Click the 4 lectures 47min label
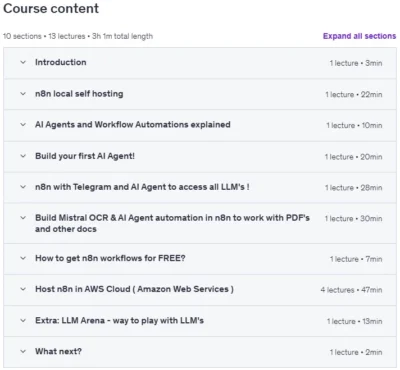400x370 pixels. 351,290
